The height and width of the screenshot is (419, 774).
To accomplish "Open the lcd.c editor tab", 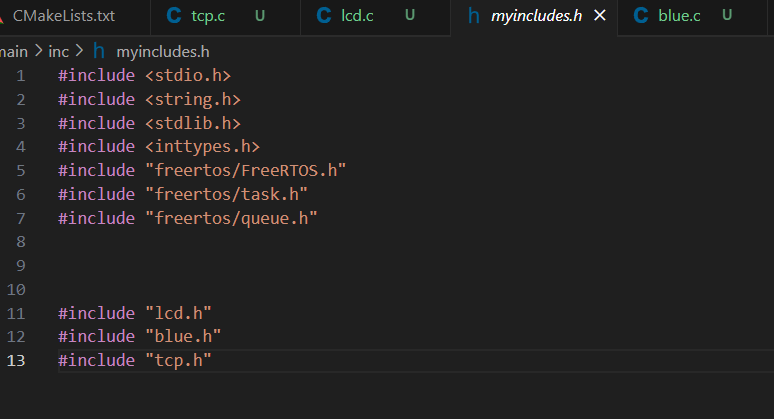I will point(375,16).
